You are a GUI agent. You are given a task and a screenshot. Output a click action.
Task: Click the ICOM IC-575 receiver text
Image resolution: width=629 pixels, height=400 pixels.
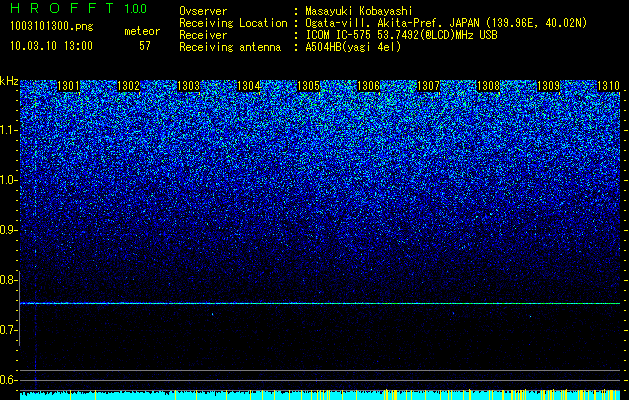[x=401, y=35]
